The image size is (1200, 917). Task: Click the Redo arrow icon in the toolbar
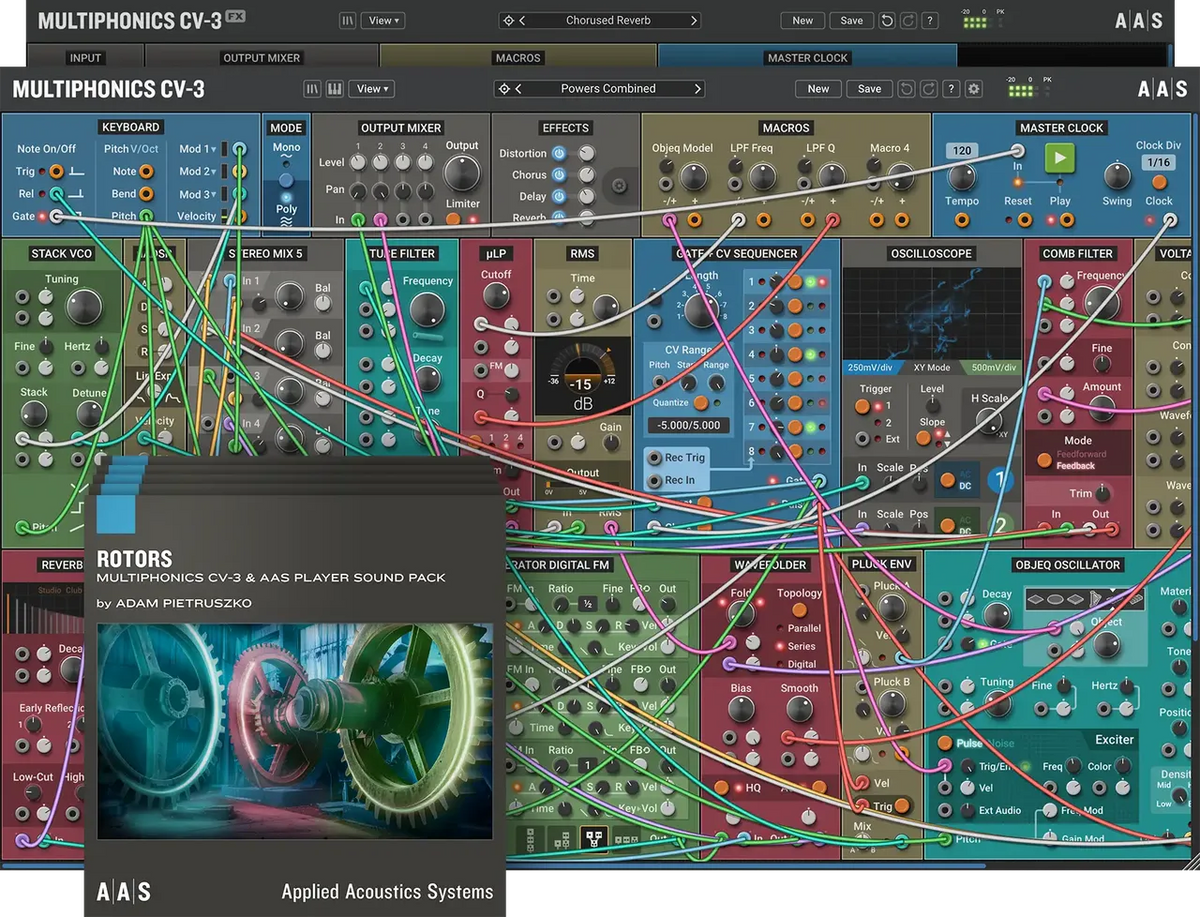click(929, 88)
